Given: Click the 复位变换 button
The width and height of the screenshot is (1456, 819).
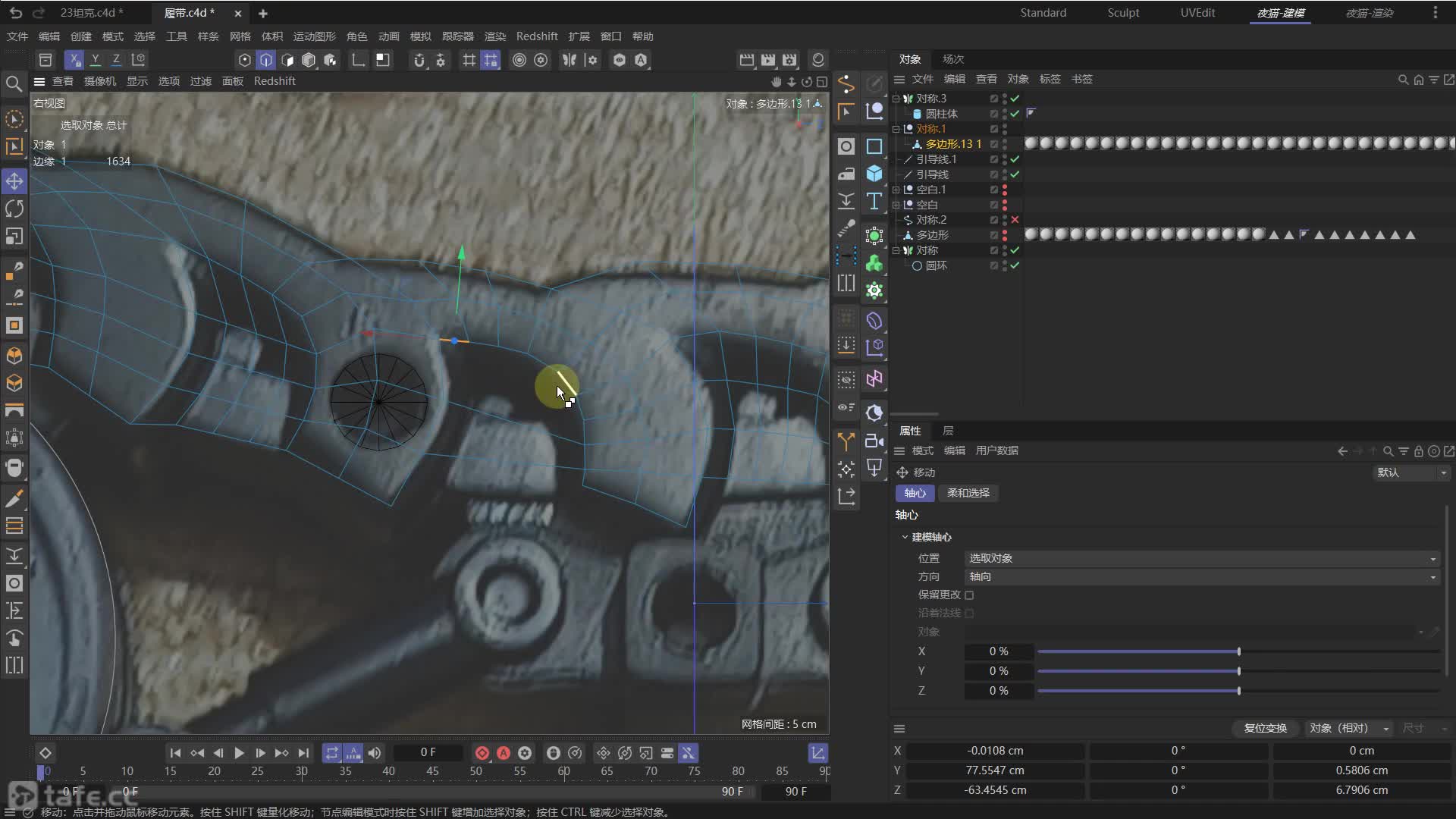Looking at the screenshot, I should [1265, 728].
